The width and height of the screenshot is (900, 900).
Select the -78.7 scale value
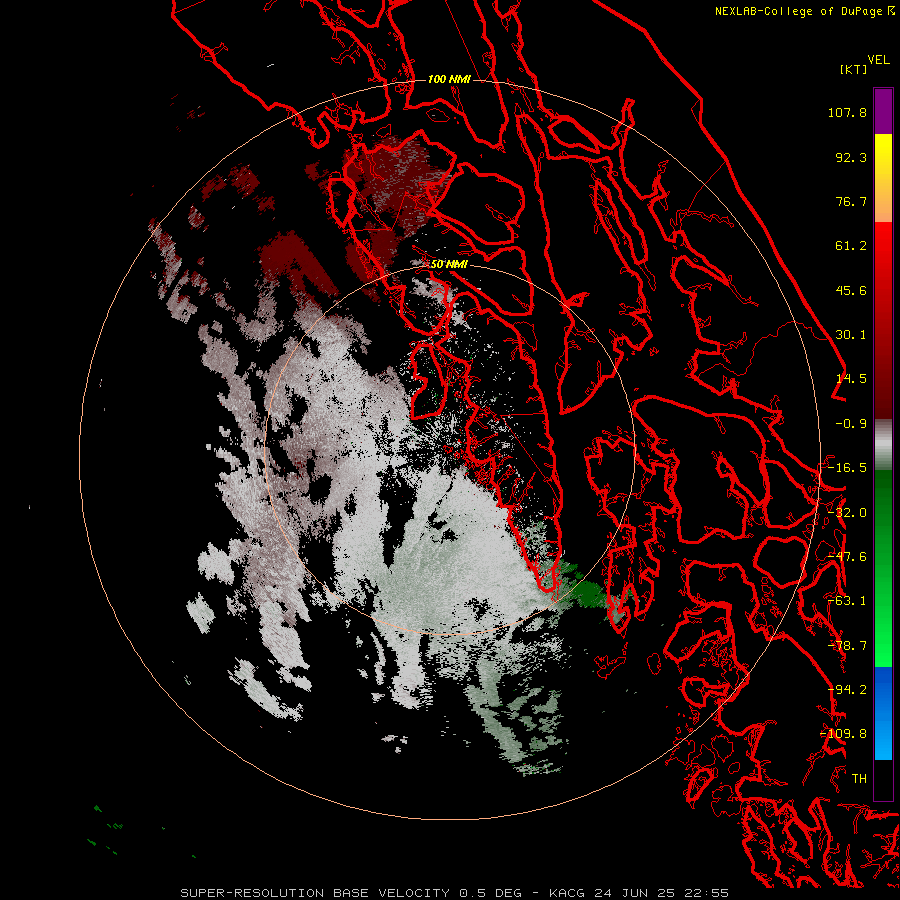(x=847, y=646)
